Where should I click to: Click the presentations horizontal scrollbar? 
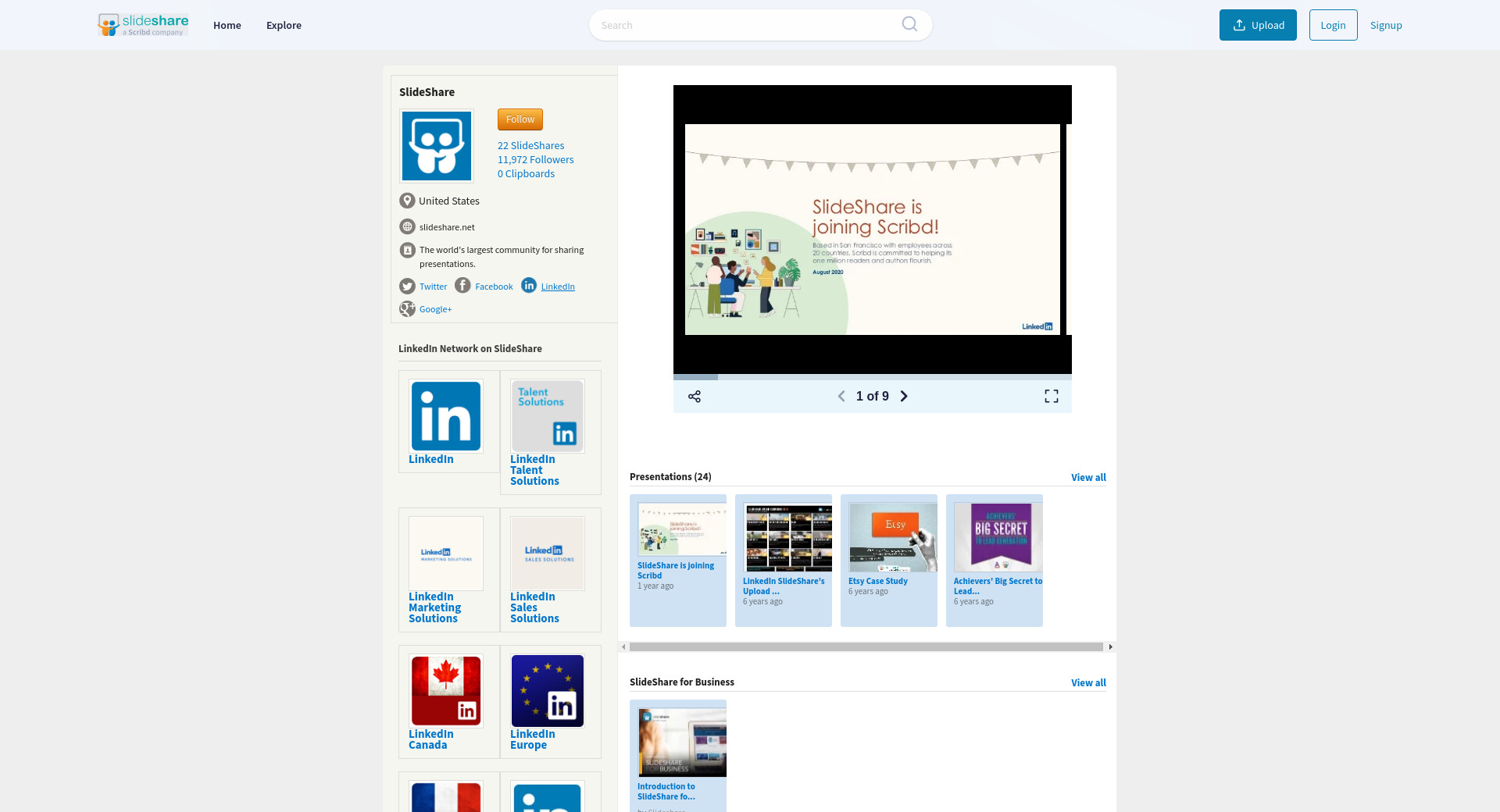(x=866, y=646)
